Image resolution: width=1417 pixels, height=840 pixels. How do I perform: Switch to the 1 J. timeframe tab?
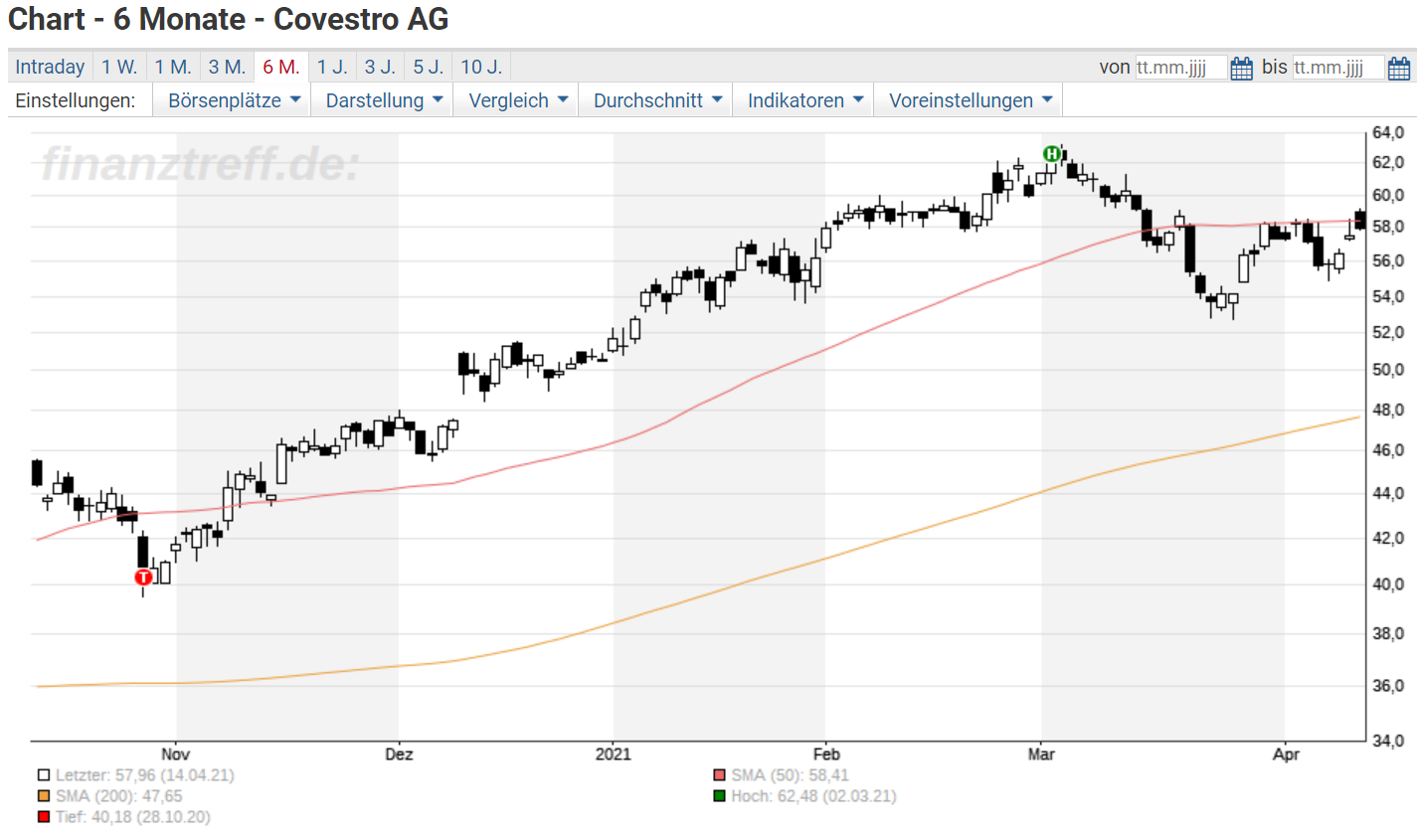pos(332,67)
